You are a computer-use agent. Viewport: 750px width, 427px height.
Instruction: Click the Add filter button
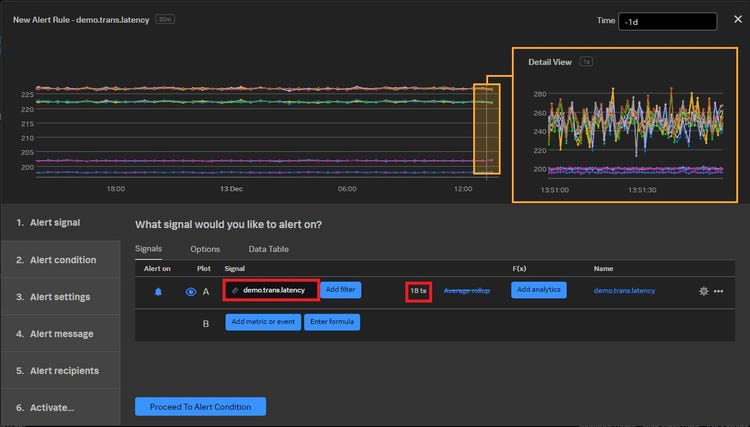coord(341,290)
